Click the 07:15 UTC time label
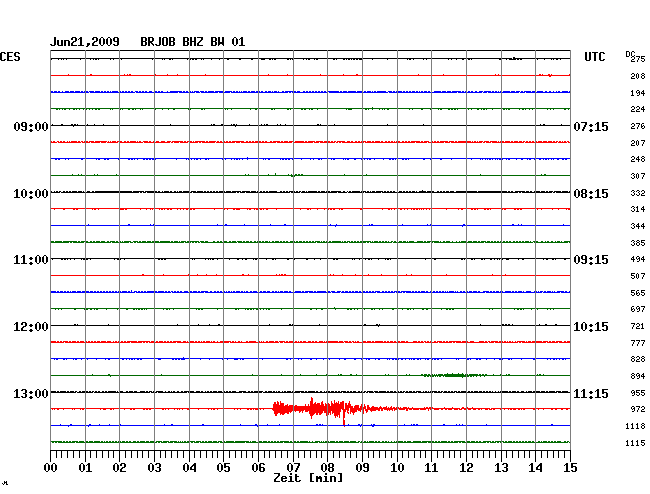The width and height of the screenshot is (650, 494). click(591, 127)
